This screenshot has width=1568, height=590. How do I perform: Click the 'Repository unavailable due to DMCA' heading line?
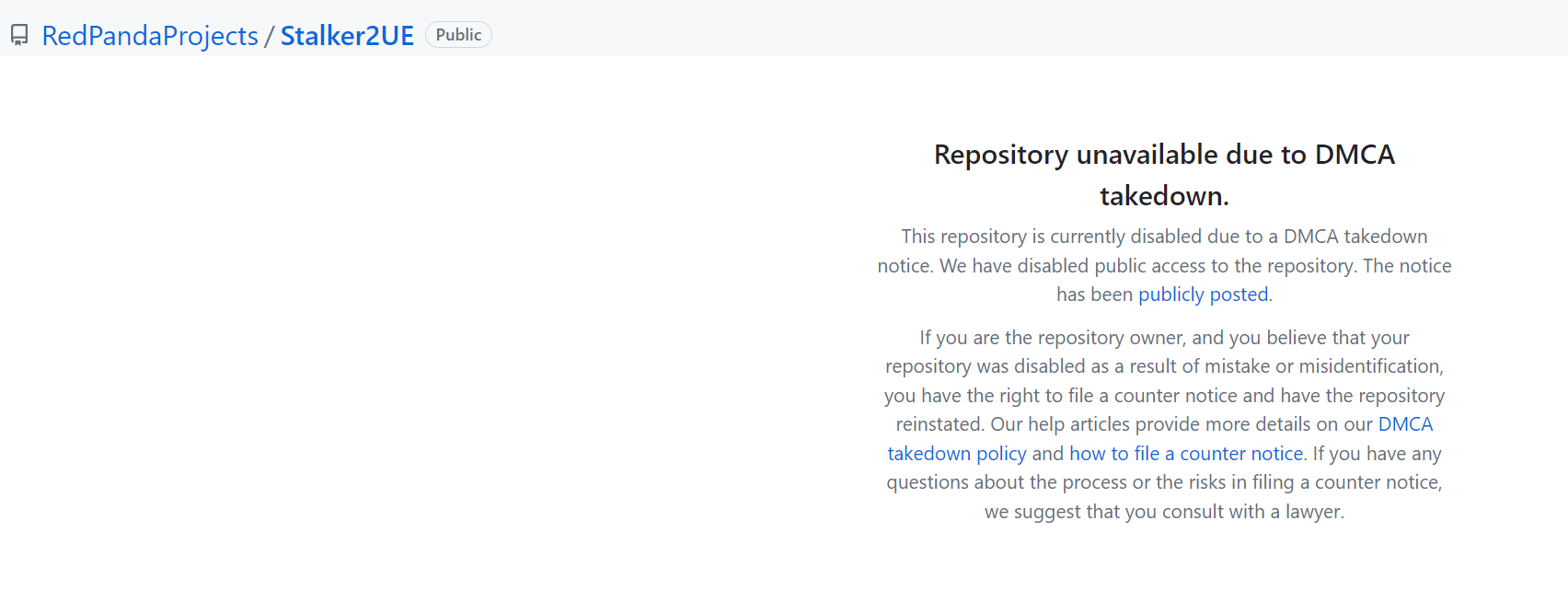tap(1164, 155)
